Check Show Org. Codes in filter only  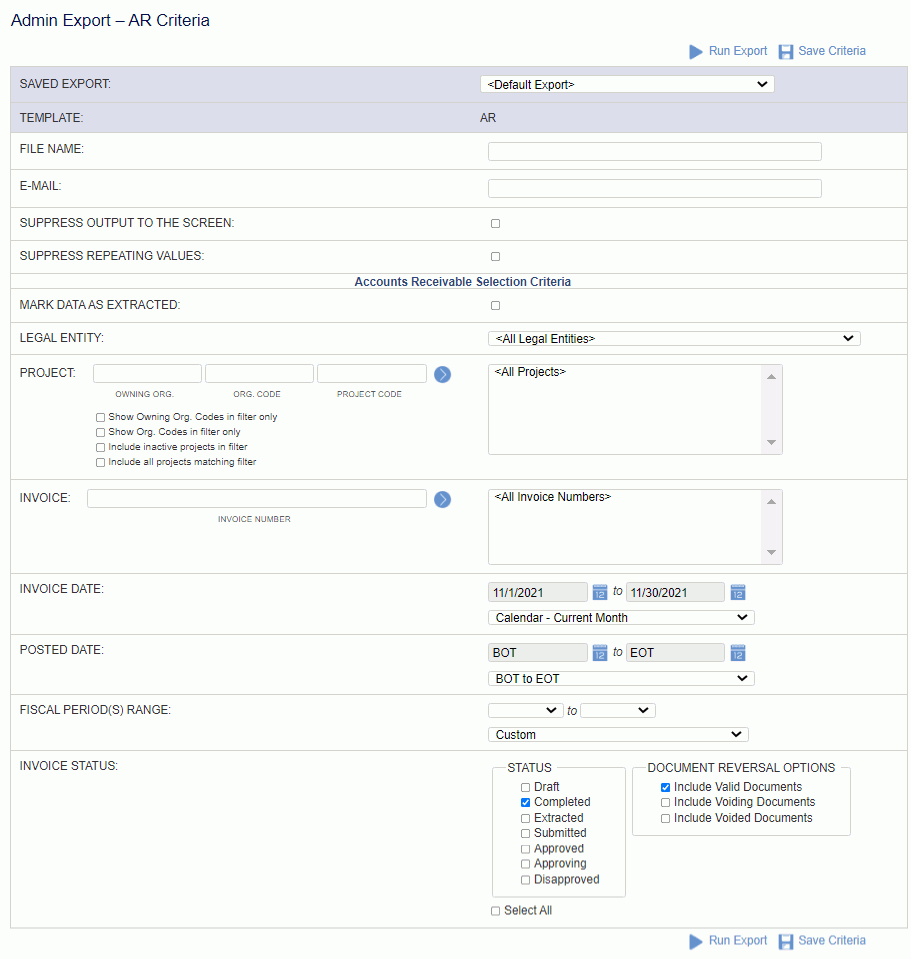tap(100, 432)
